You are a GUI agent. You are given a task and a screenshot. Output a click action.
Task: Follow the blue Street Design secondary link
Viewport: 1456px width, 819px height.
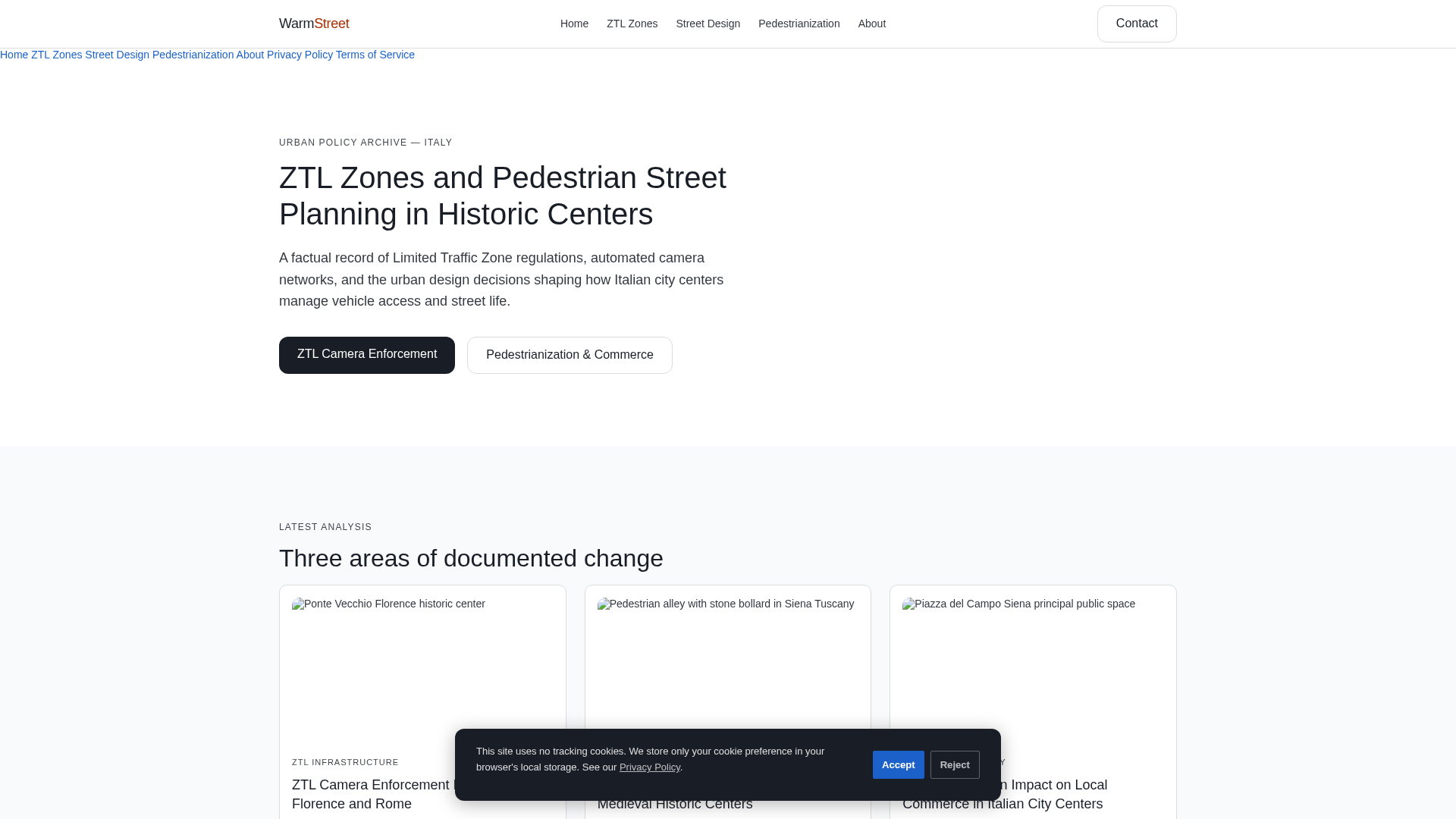[117, 55]
